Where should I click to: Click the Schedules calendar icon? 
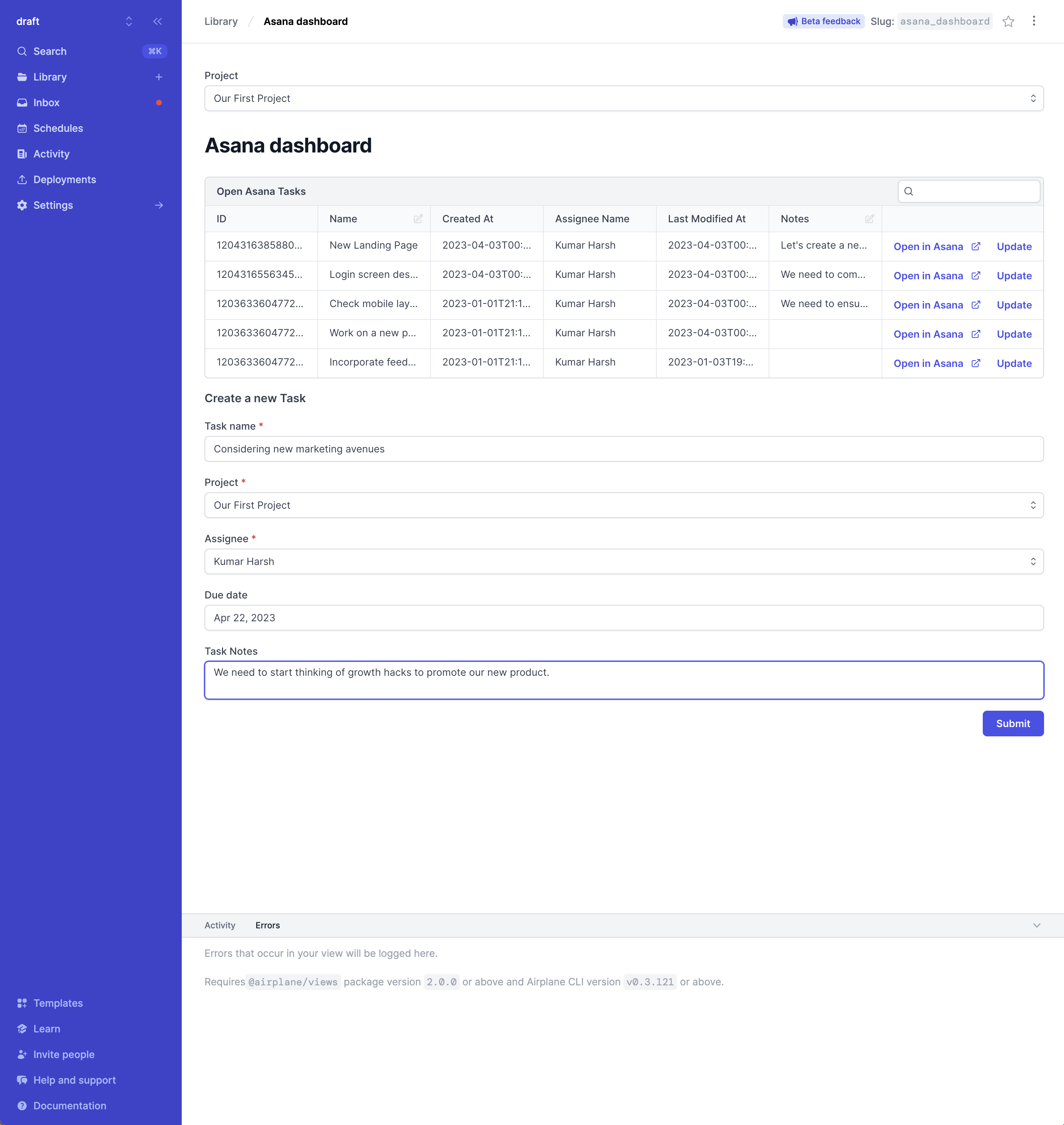tap(22, 128)
